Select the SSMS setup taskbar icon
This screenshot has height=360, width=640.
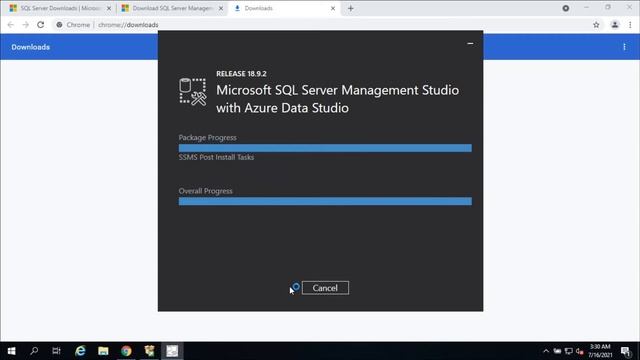pyautogui.click(x=172, y=351)
